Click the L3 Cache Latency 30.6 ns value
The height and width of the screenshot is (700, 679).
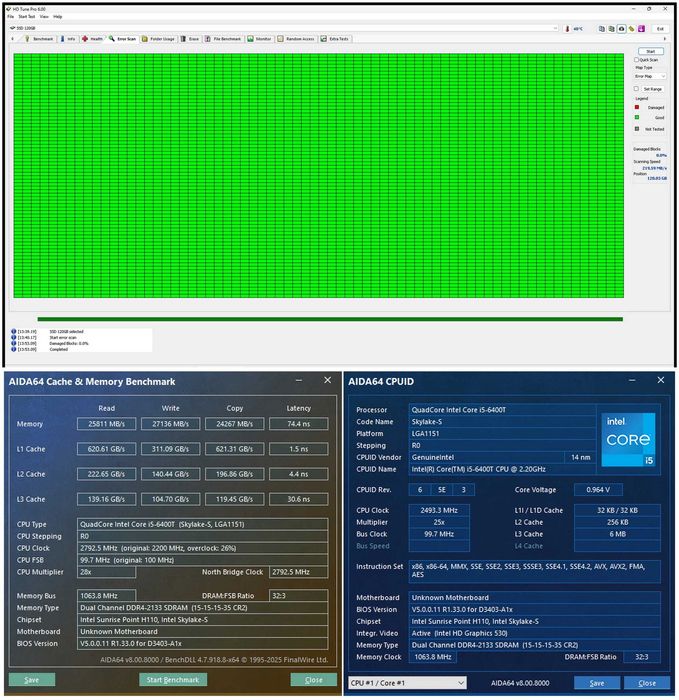pos(299,499)
